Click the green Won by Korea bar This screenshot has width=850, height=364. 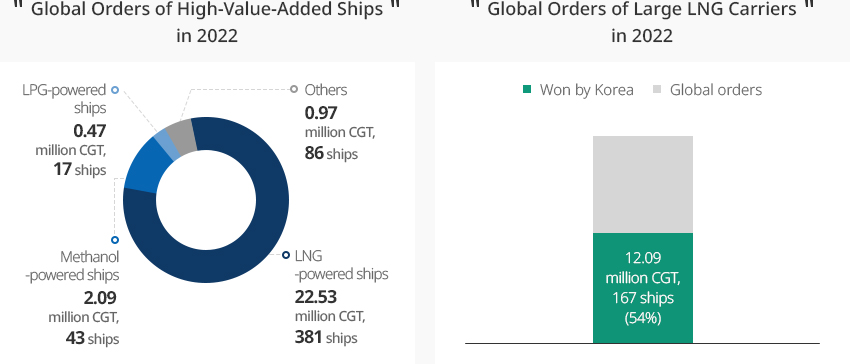pos(643,288)
